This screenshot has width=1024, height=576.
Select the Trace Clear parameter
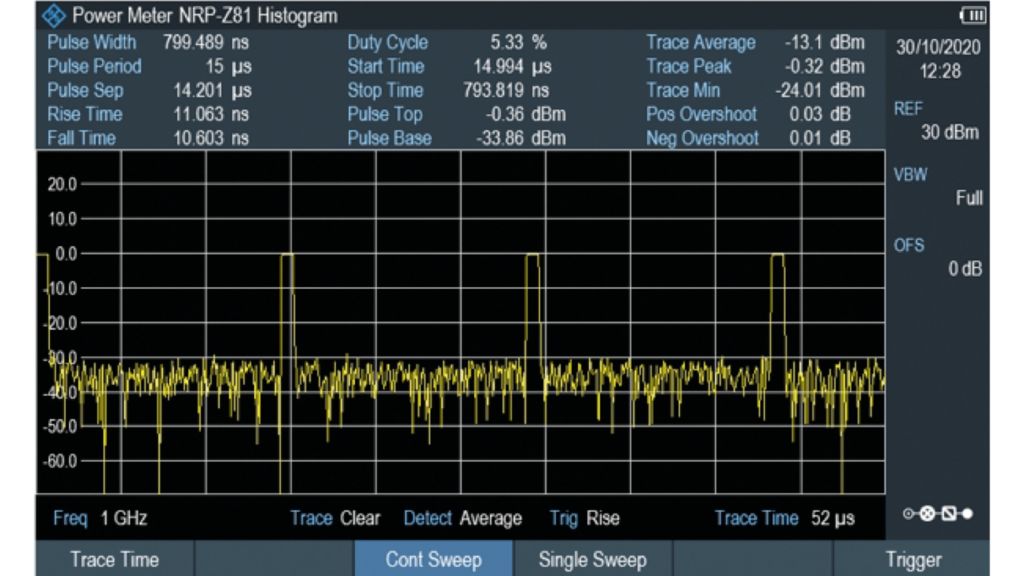point(335,518)
